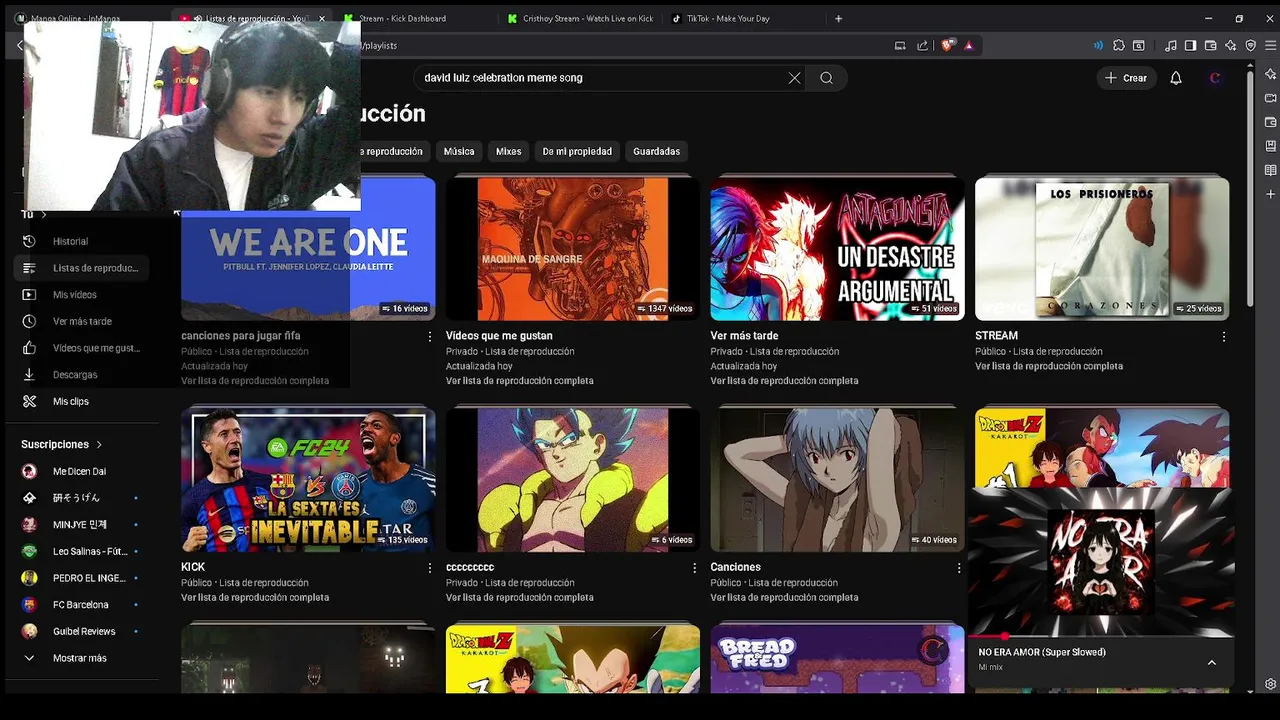This screenshot has width=1280, height=720.
Task: Open a new browser tab with plus
Action: [838, 18]
